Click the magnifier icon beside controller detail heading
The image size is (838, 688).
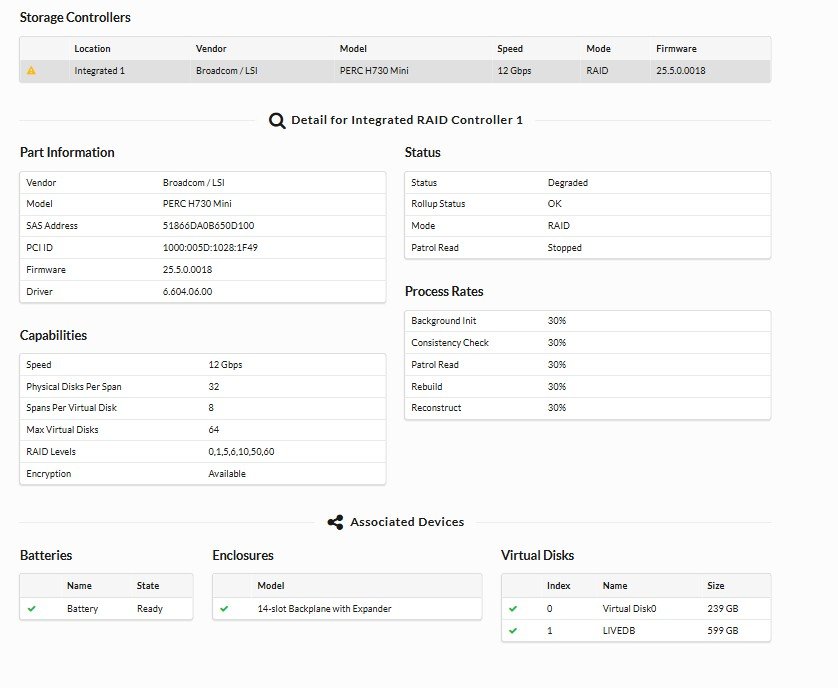click(x=277, y=120)
